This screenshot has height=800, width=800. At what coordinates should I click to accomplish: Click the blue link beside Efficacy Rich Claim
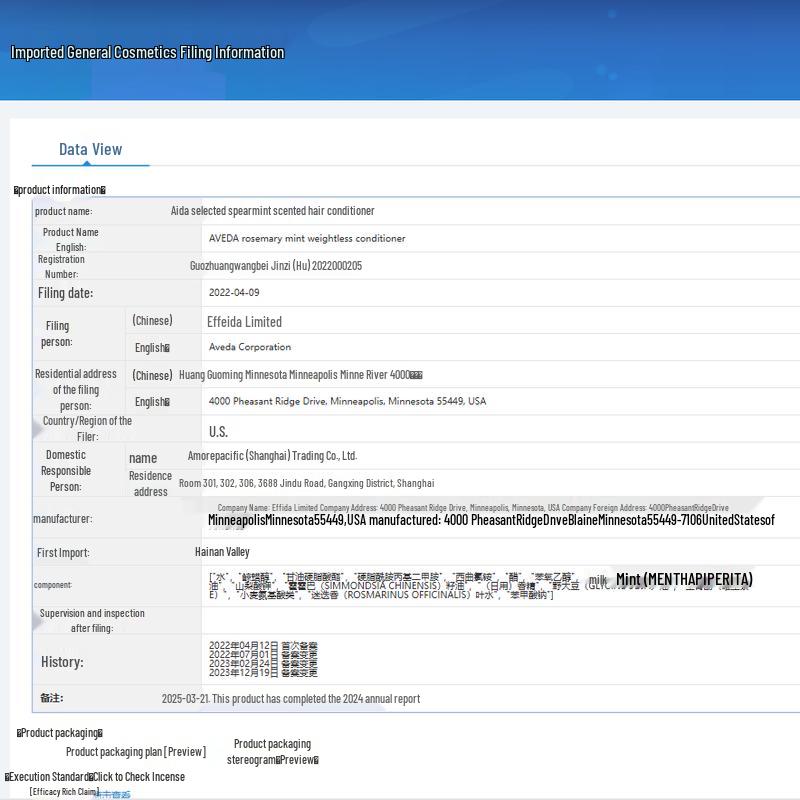click(x=112, y=794)
